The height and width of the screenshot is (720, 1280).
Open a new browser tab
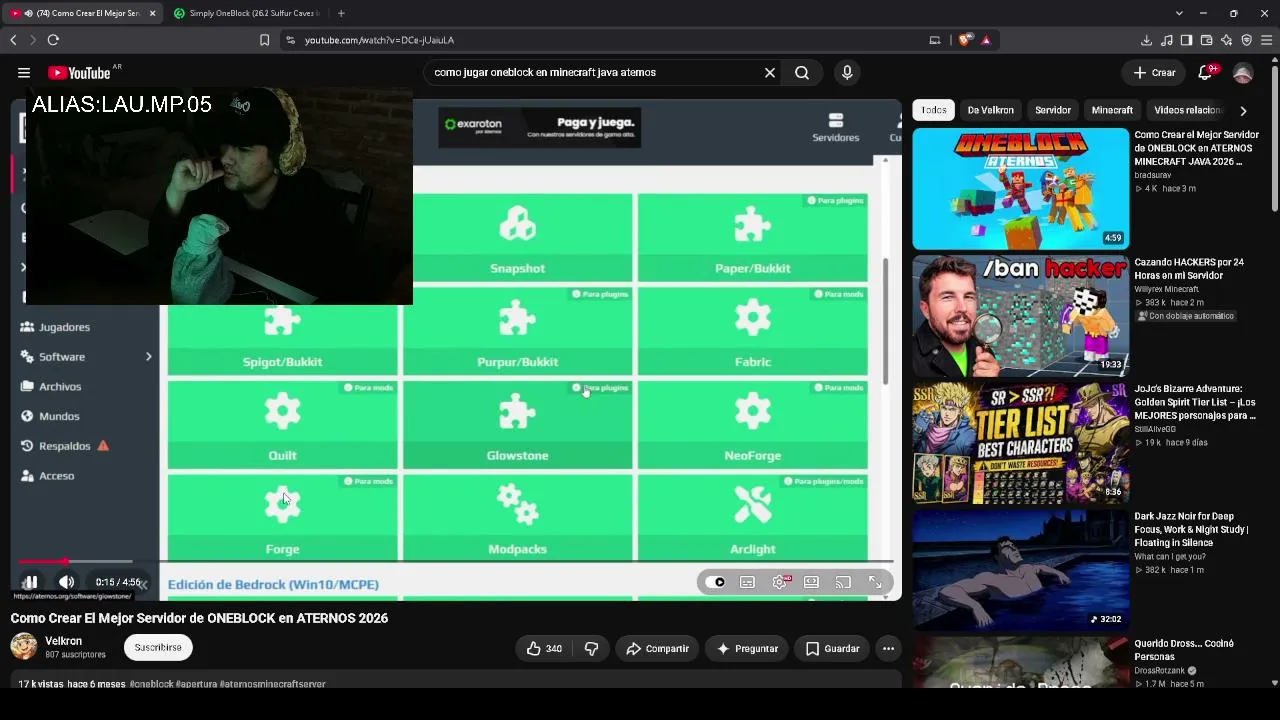pos(341,13)
